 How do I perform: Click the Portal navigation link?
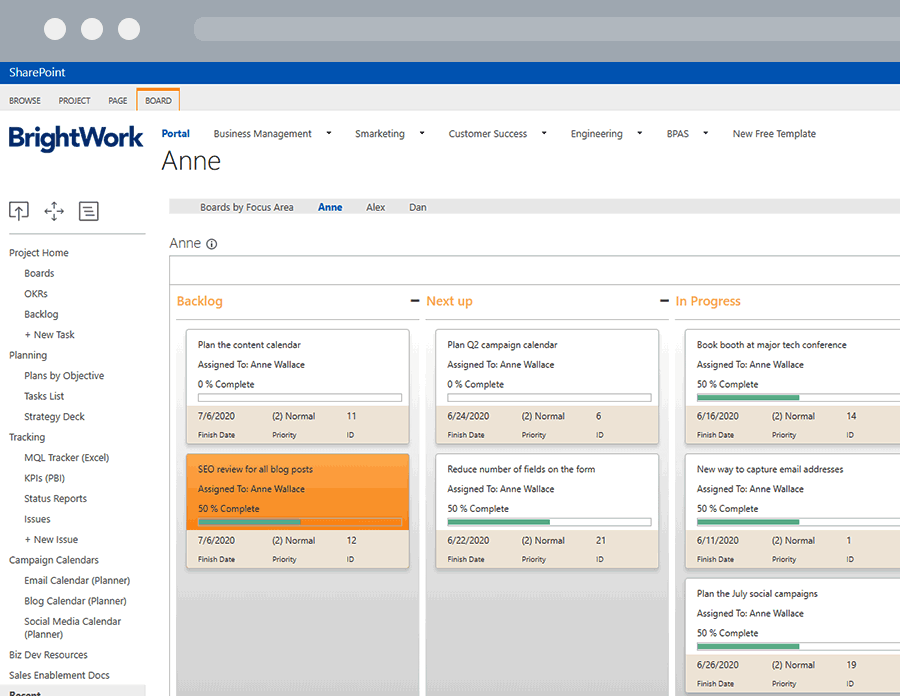(x=176, y=134)
